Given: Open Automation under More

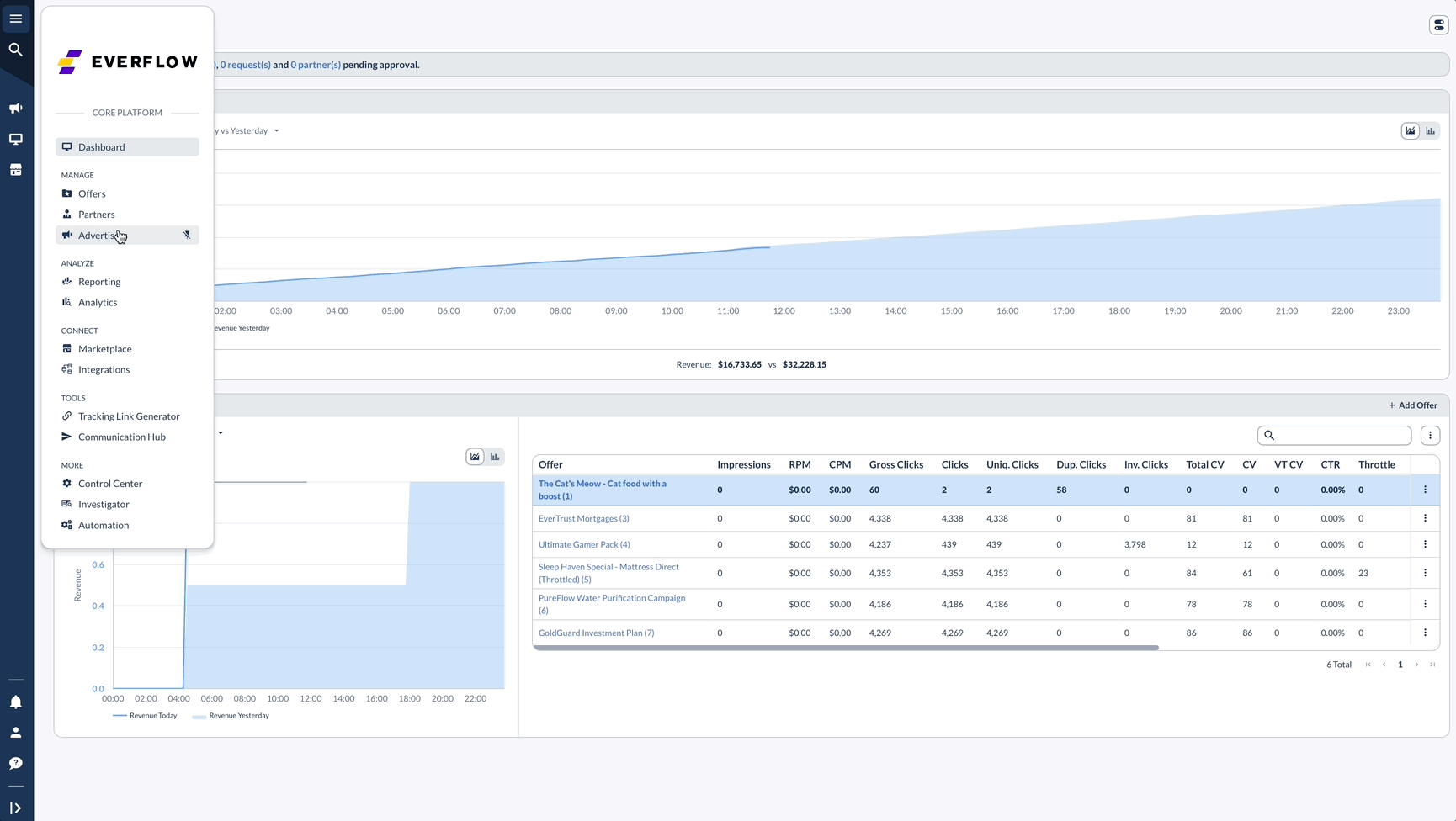Looking at the screenshot, I should pos(127,526).
